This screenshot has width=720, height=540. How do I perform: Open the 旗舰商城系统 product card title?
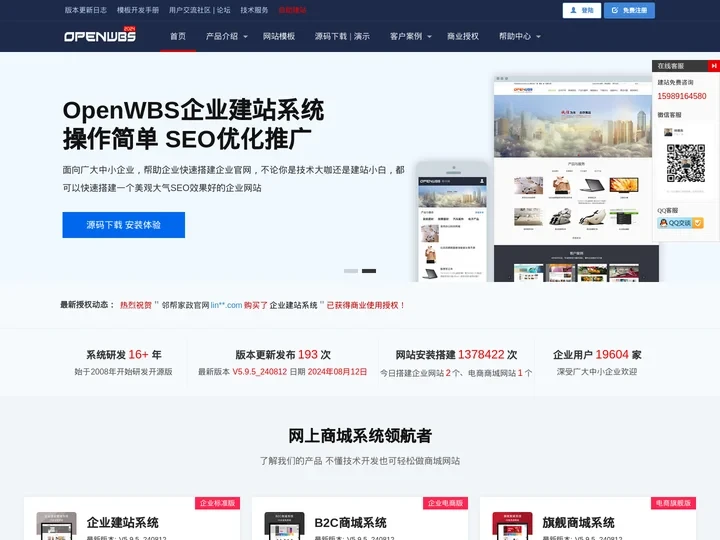(578, 523)
